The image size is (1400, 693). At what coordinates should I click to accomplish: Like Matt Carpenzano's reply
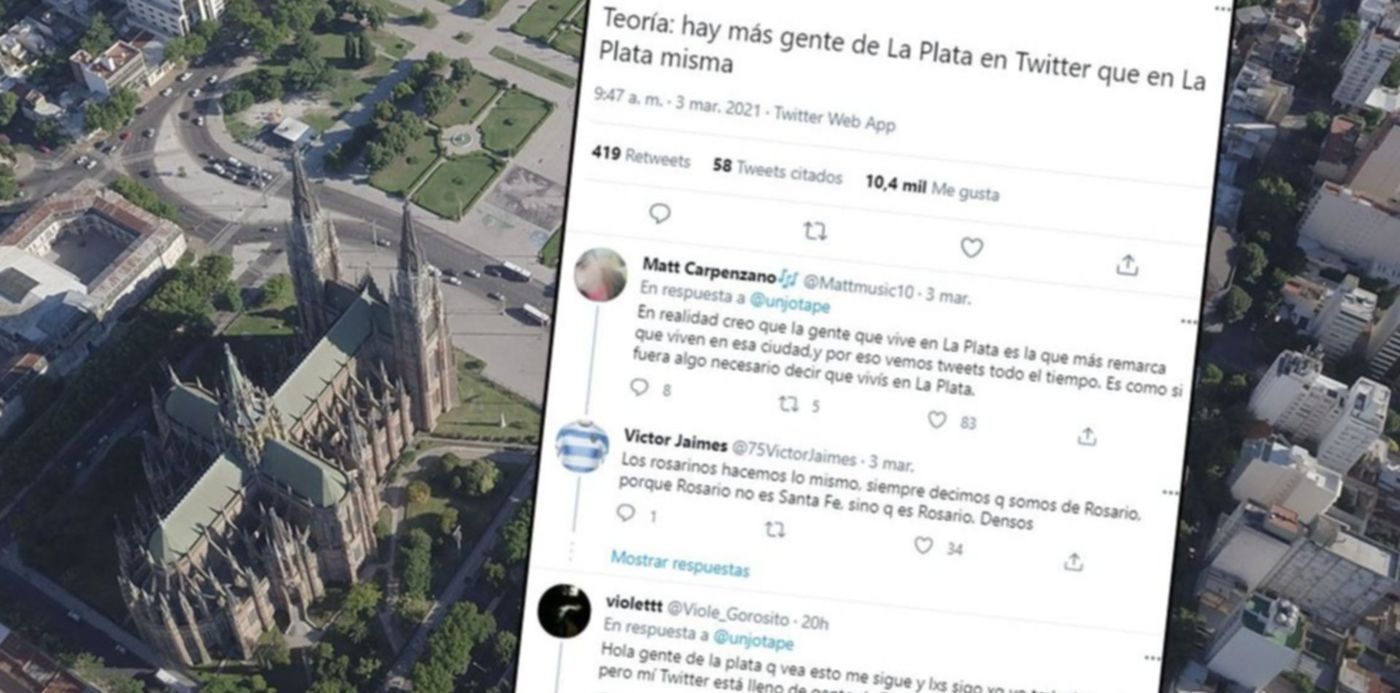point(937,420)
